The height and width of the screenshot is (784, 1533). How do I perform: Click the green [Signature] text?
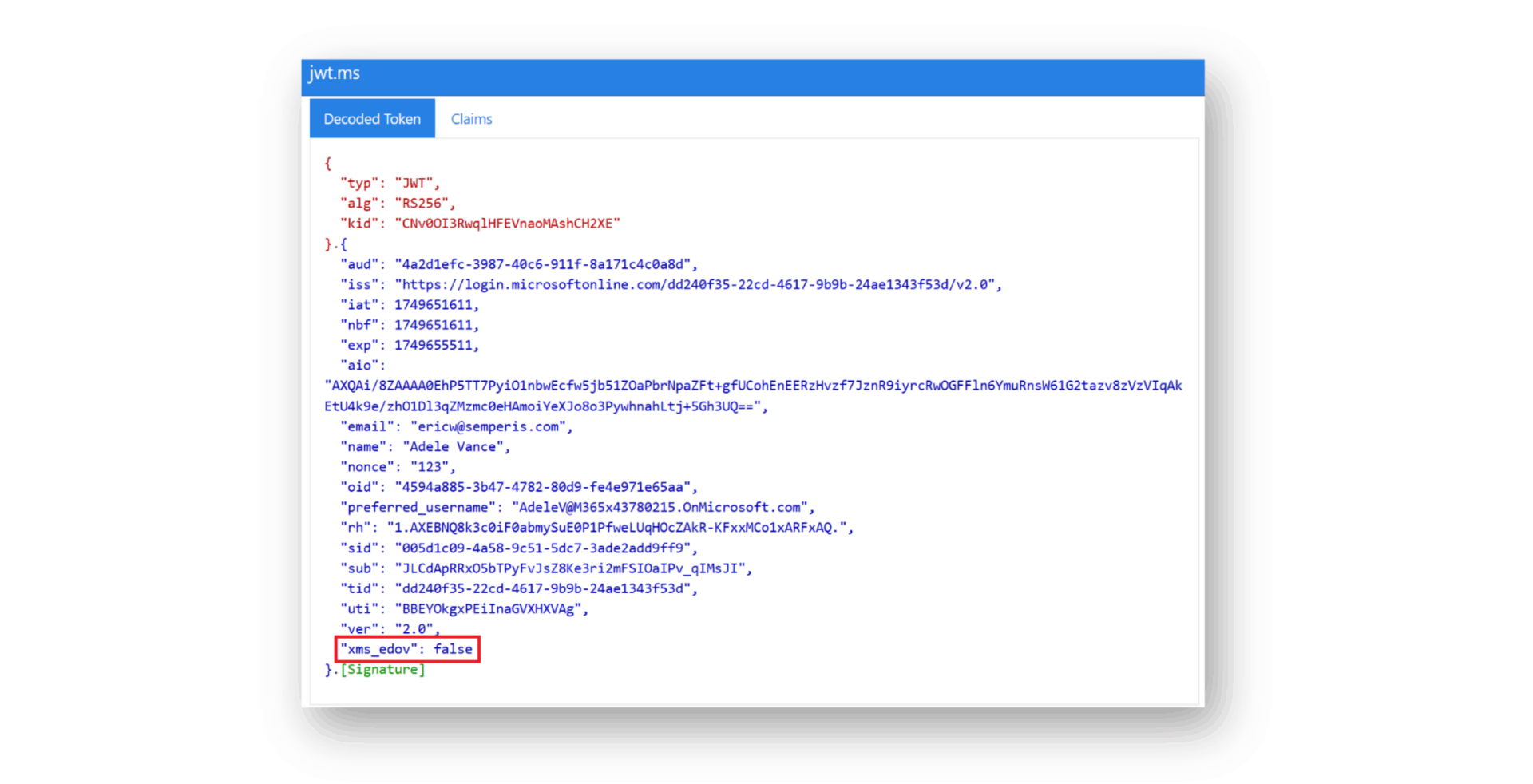point(382,670)
